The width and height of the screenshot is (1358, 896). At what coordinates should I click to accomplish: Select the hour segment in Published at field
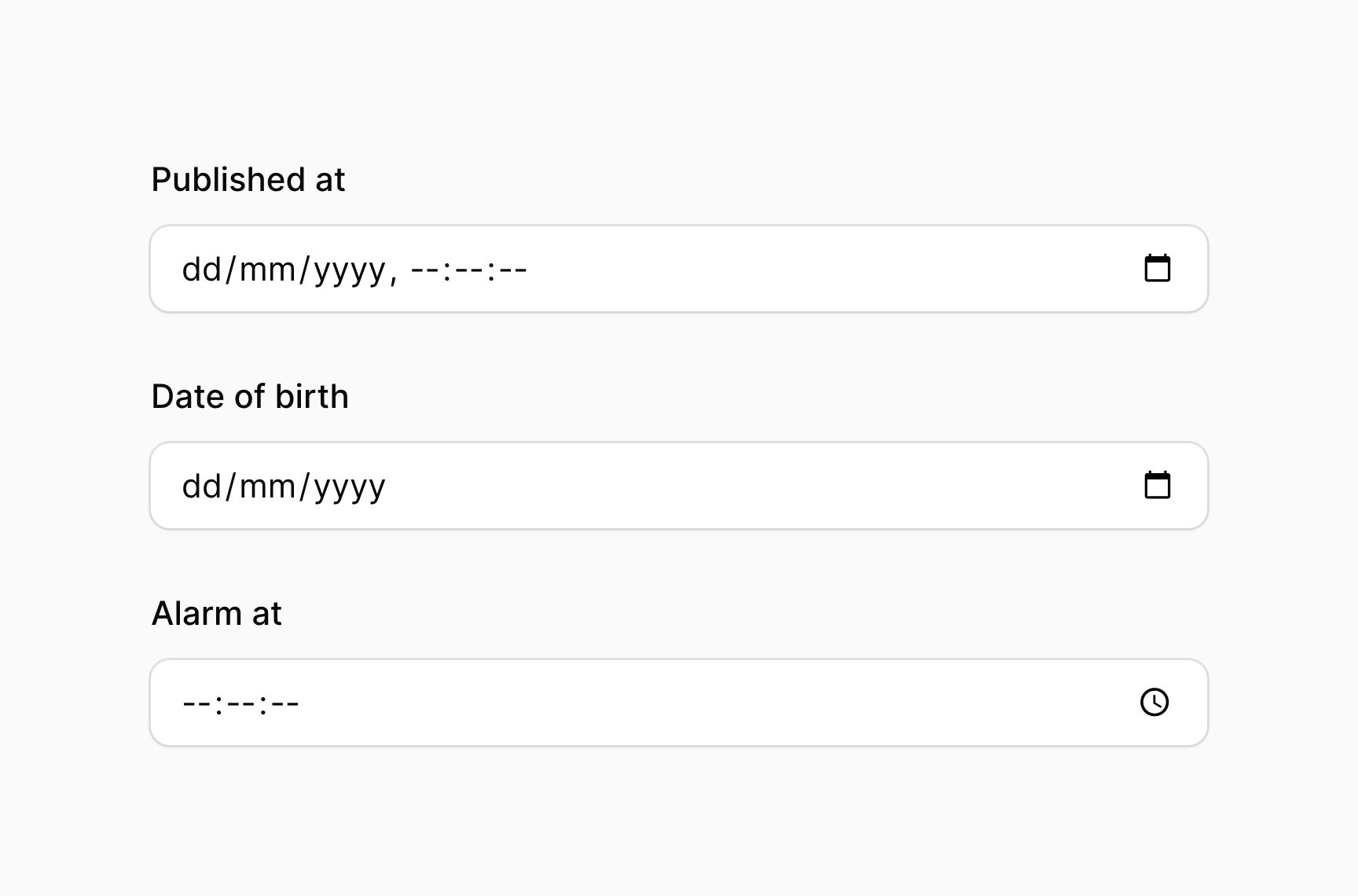(x=426, y=270)
